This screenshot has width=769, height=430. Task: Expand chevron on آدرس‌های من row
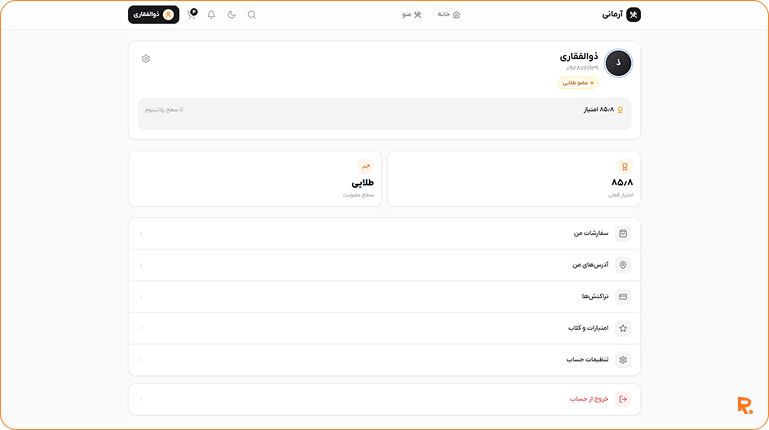pyautogui.click(x=141, y=265)
